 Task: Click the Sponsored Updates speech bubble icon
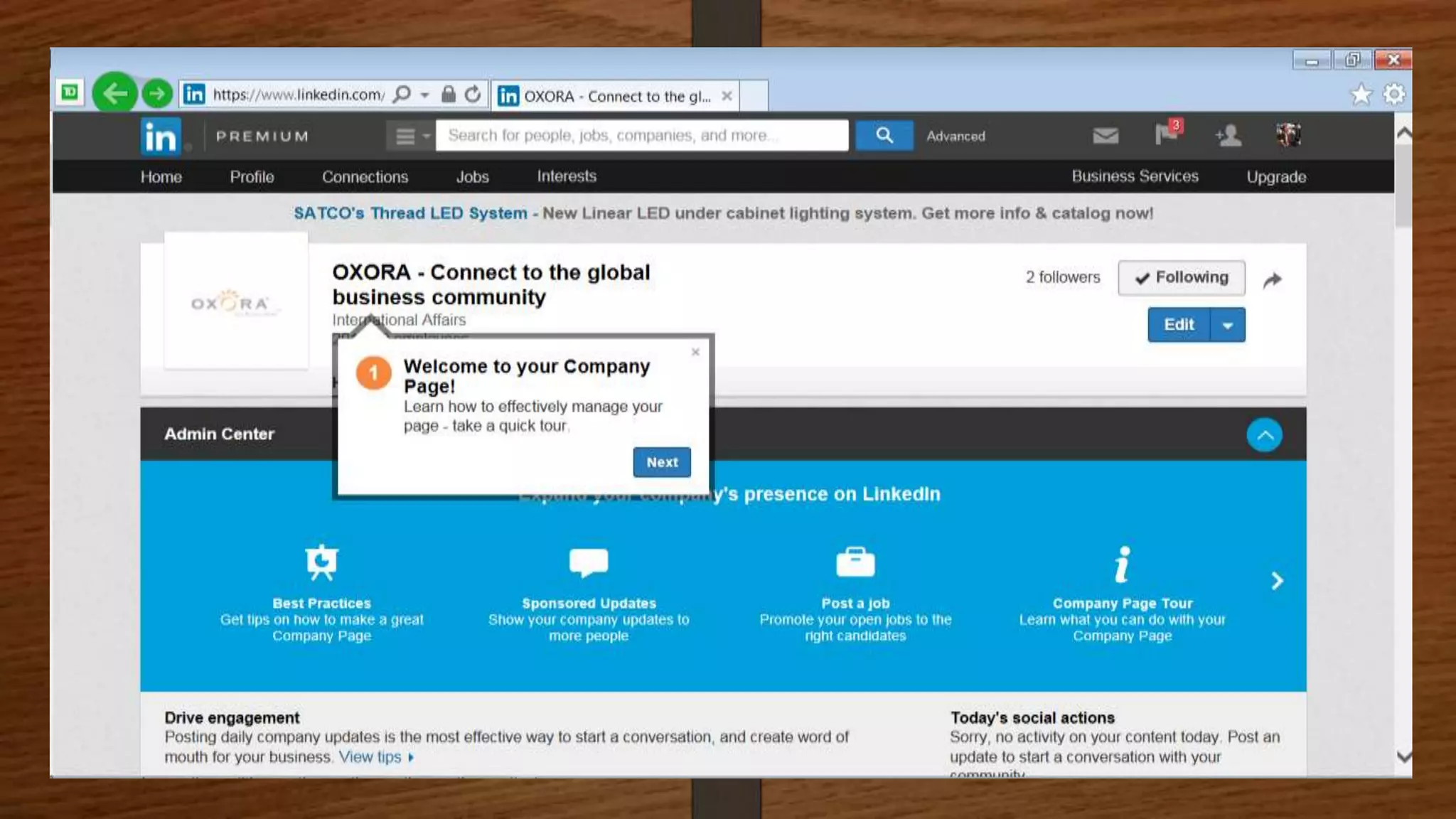click(589, 562)
